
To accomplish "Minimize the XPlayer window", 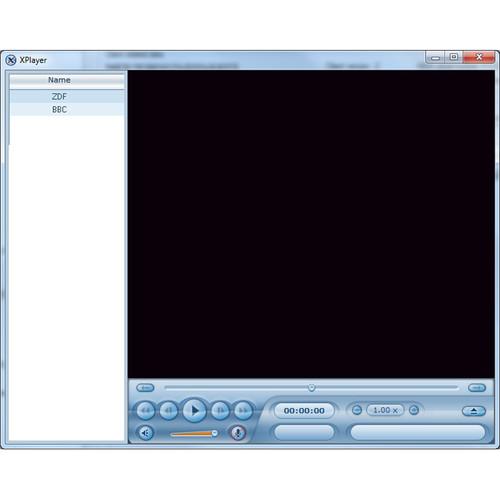I will point(435,57).
